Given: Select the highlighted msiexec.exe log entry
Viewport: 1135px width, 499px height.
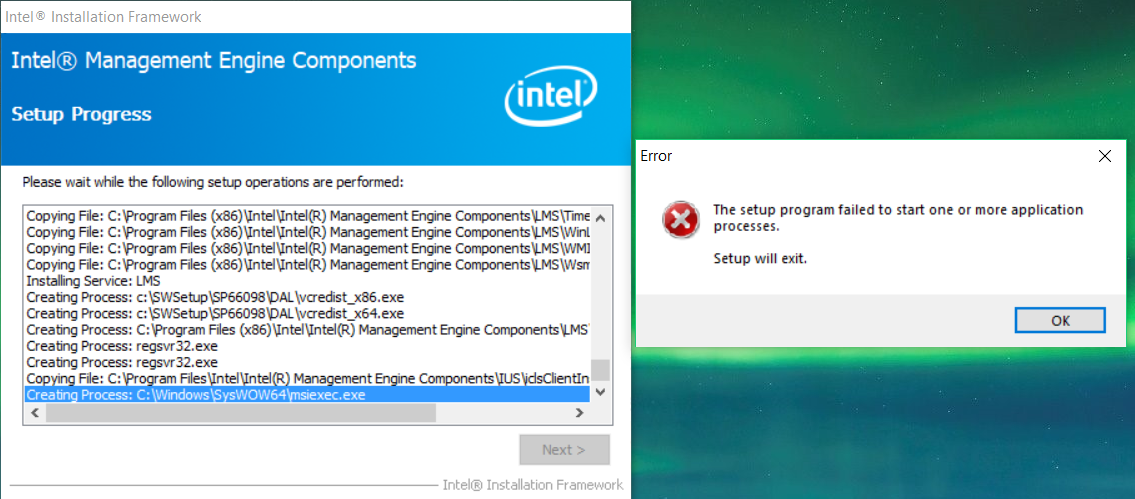Looking at the screenshot, I should [196, 395].
